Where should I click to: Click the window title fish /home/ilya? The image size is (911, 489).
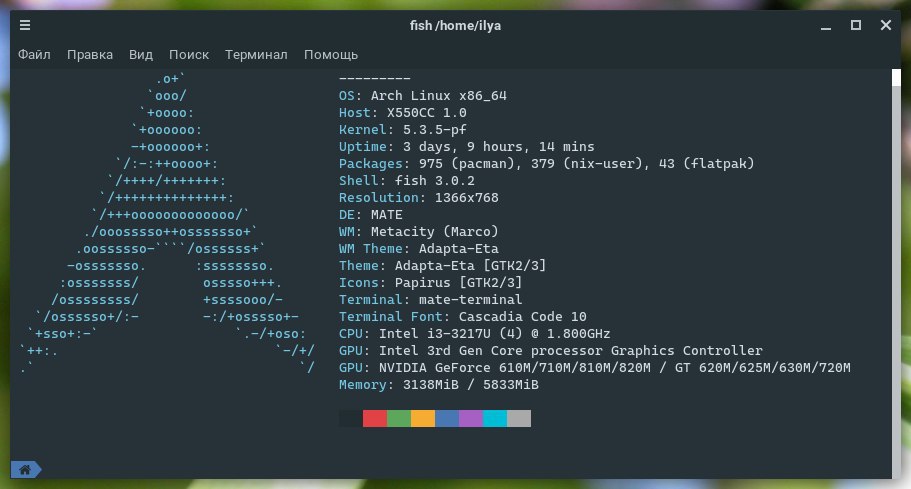[456, 26]
